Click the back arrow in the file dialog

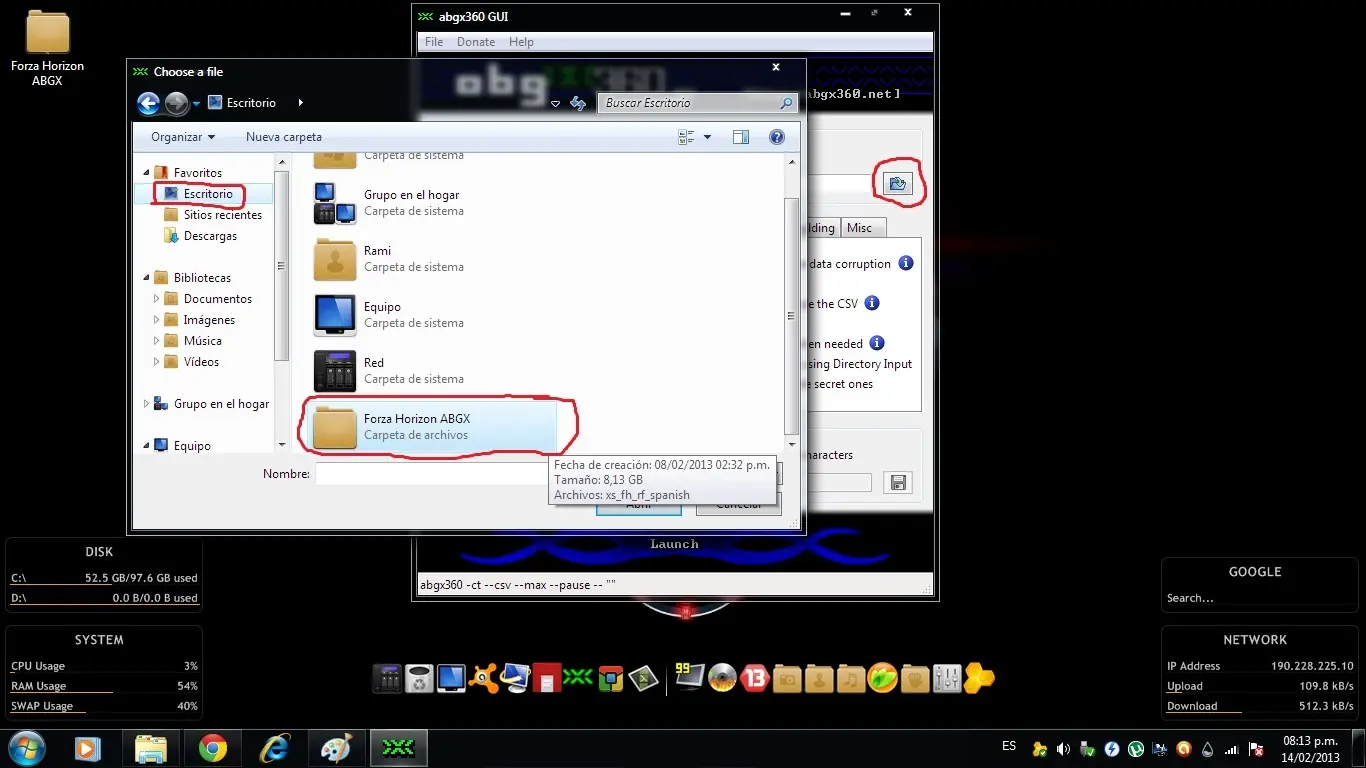pyautogui.click(x=149, y=103)
